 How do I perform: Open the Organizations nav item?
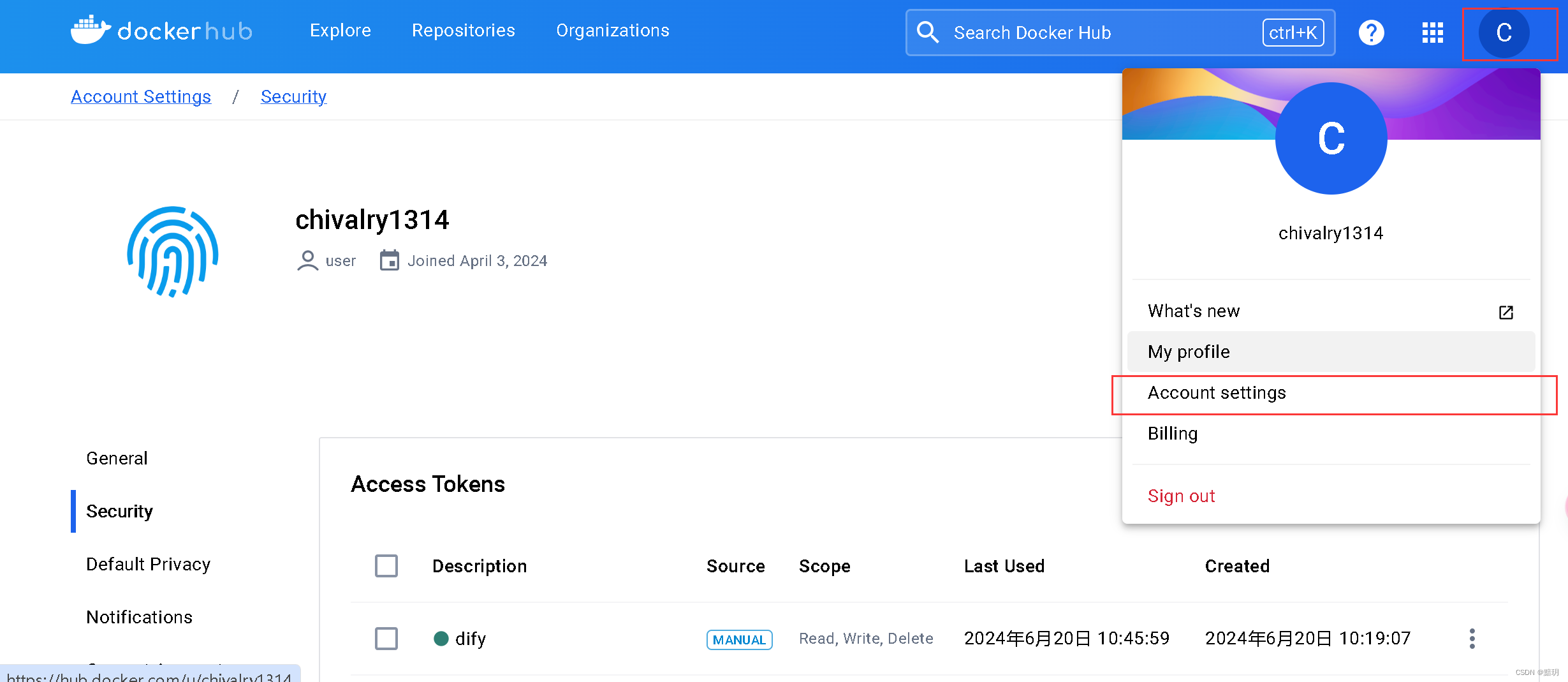[612, 30]
